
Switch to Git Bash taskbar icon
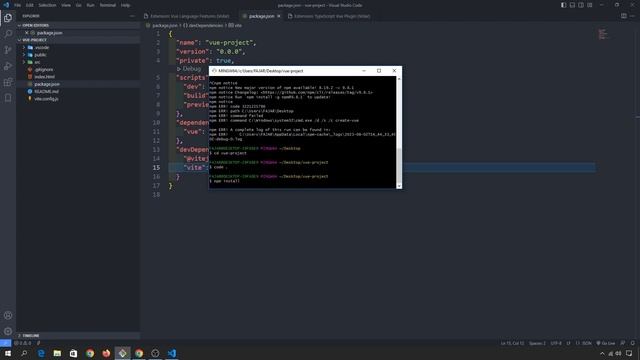click(122, 353)
